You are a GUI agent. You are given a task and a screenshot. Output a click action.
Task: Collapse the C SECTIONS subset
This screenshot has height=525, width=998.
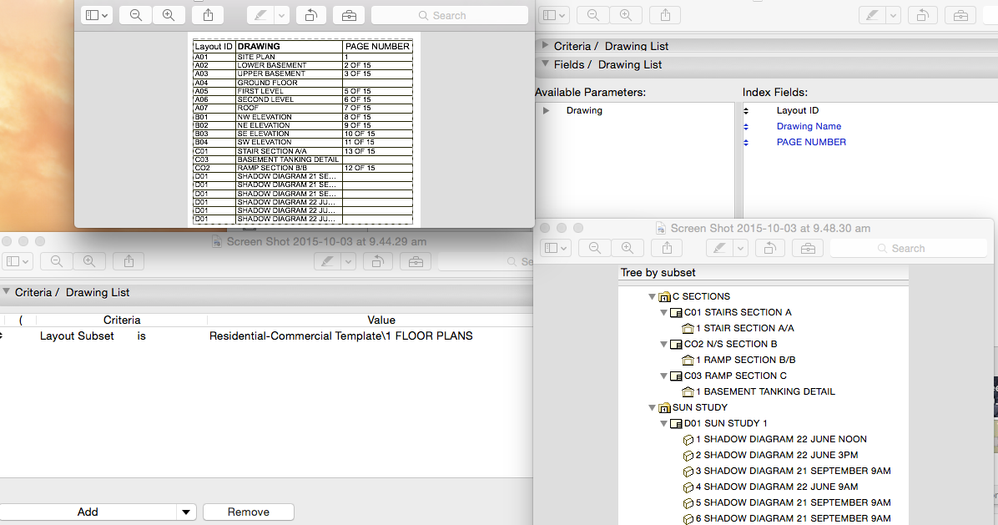point(652,297)
